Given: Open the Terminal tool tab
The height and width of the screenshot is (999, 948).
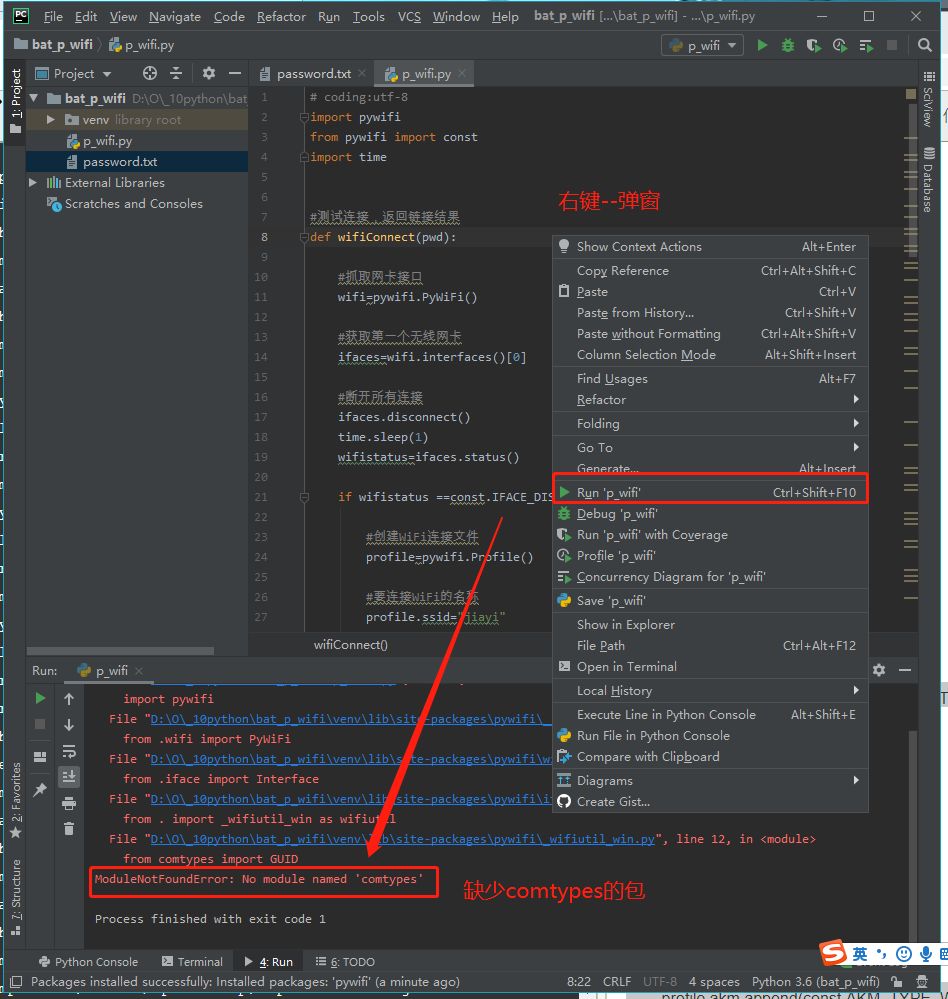Looking at the screenshot, I should pos(192,961).
